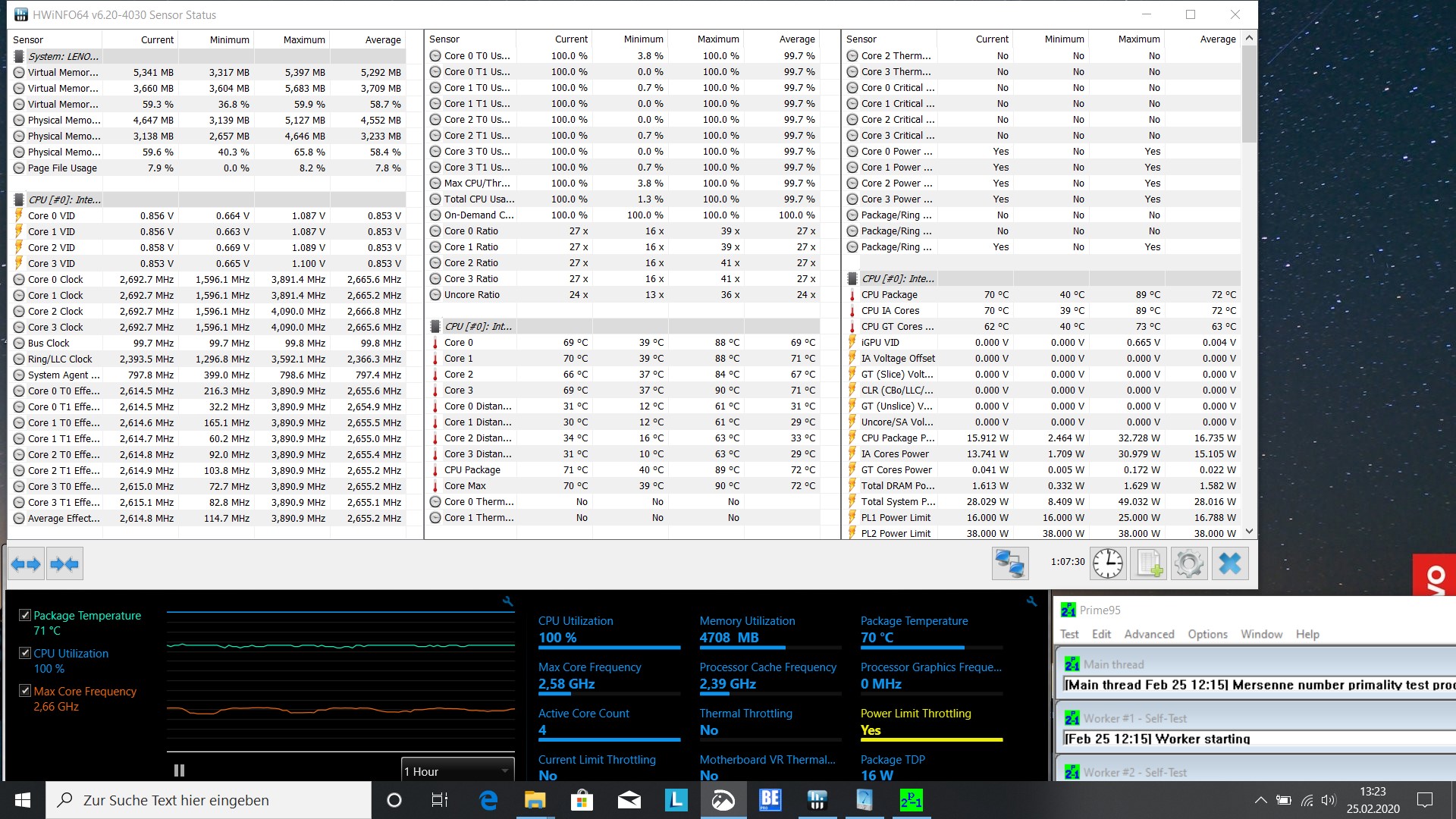
Task: Toggle the CPU Utilization checkbox
Action: point(25,653)
